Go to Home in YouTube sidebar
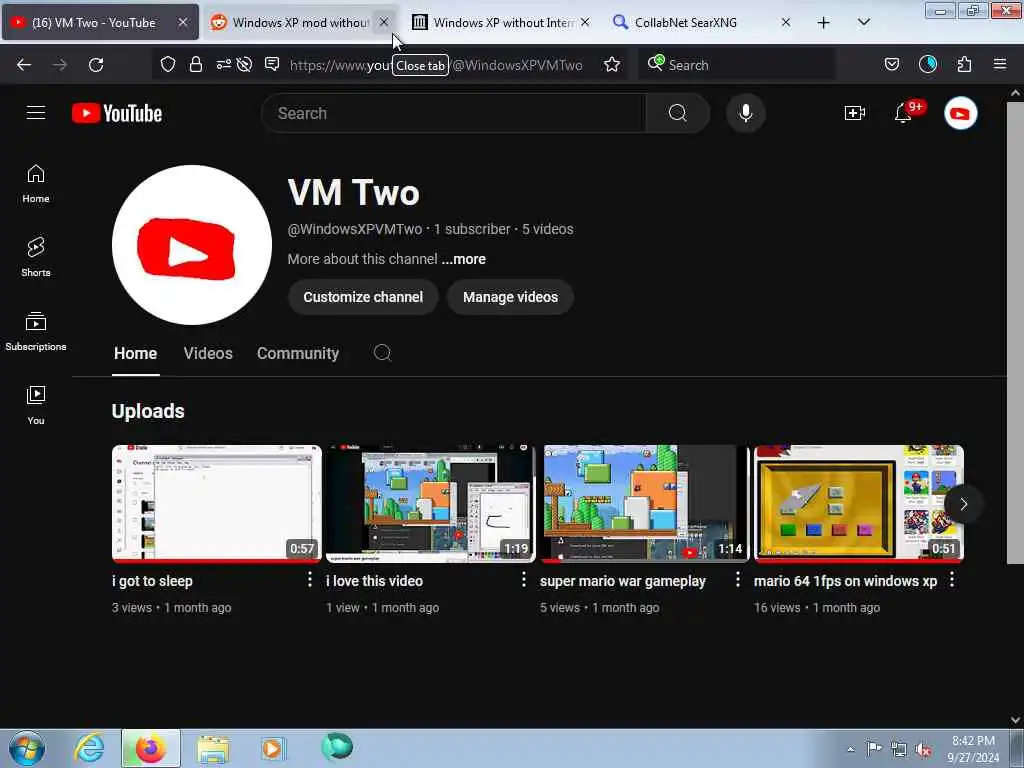The height and width of the screenshot is (768, 1024). [36, 184]
